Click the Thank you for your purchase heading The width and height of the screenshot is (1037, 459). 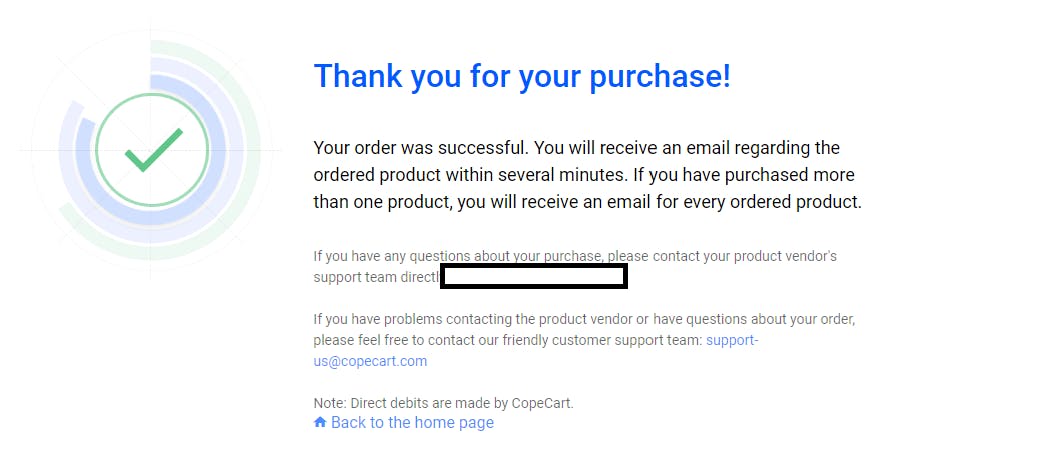point(522,75)
